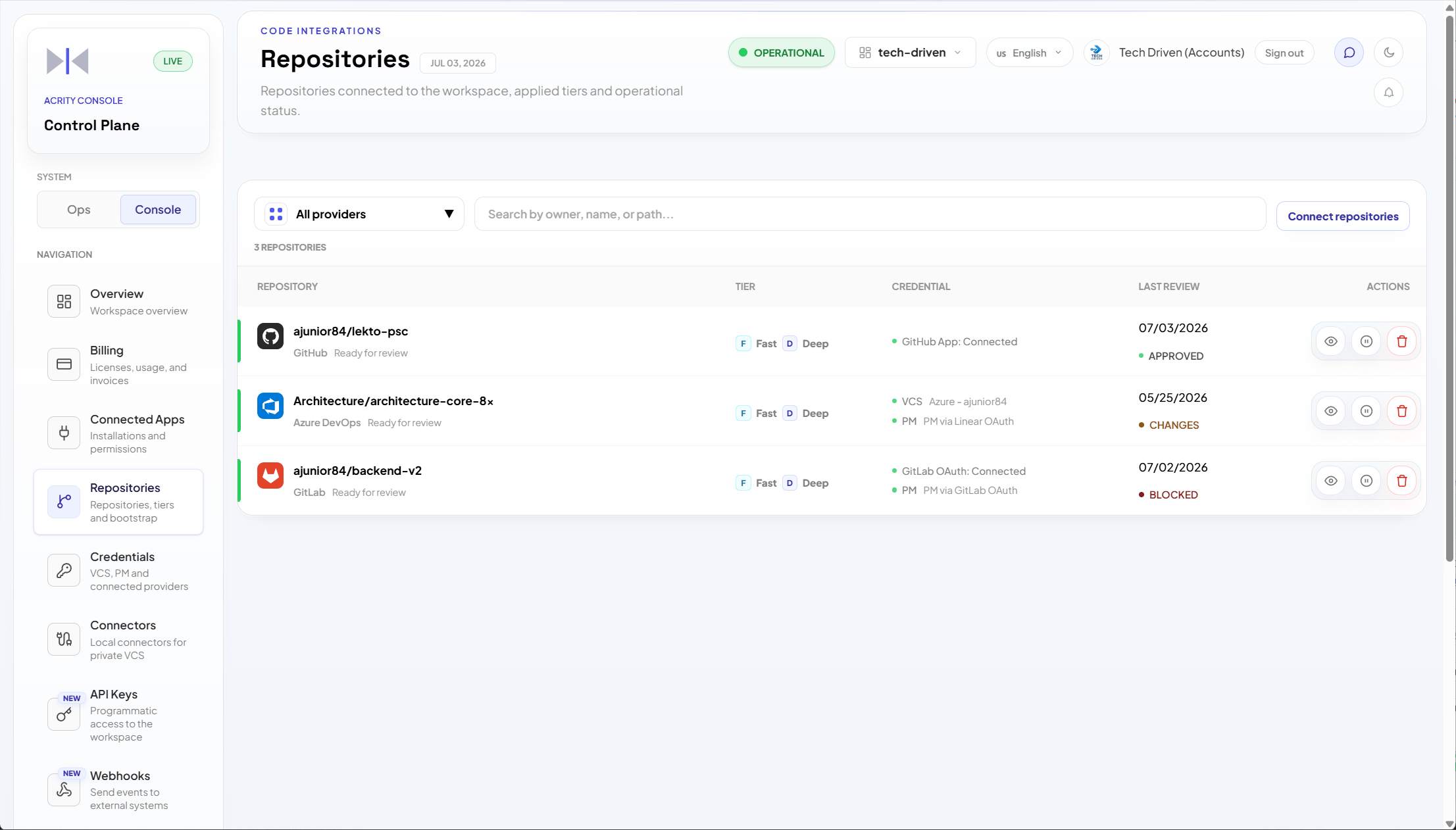The height and width of the screenshot is (830, 1456).
Task: Open notifications bell icon
Action: click(x=1388, y=93)
